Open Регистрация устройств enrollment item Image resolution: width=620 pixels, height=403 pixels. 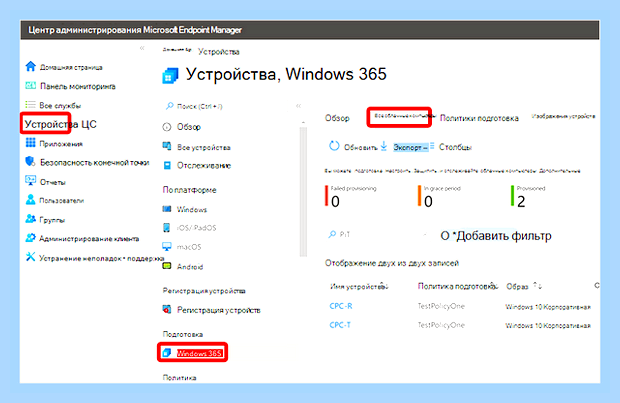click(212, 310)
